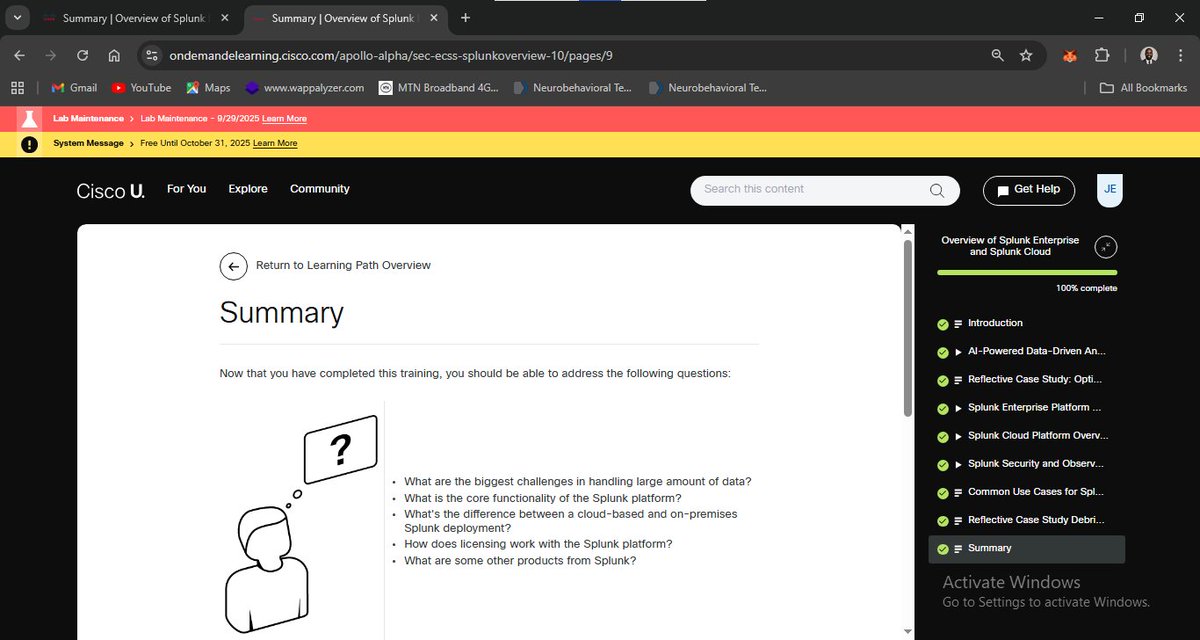Open the apps grid icon in bookmarks bar
The height and width of the screenshot is (640, 1200).
(x=17, y=88)
